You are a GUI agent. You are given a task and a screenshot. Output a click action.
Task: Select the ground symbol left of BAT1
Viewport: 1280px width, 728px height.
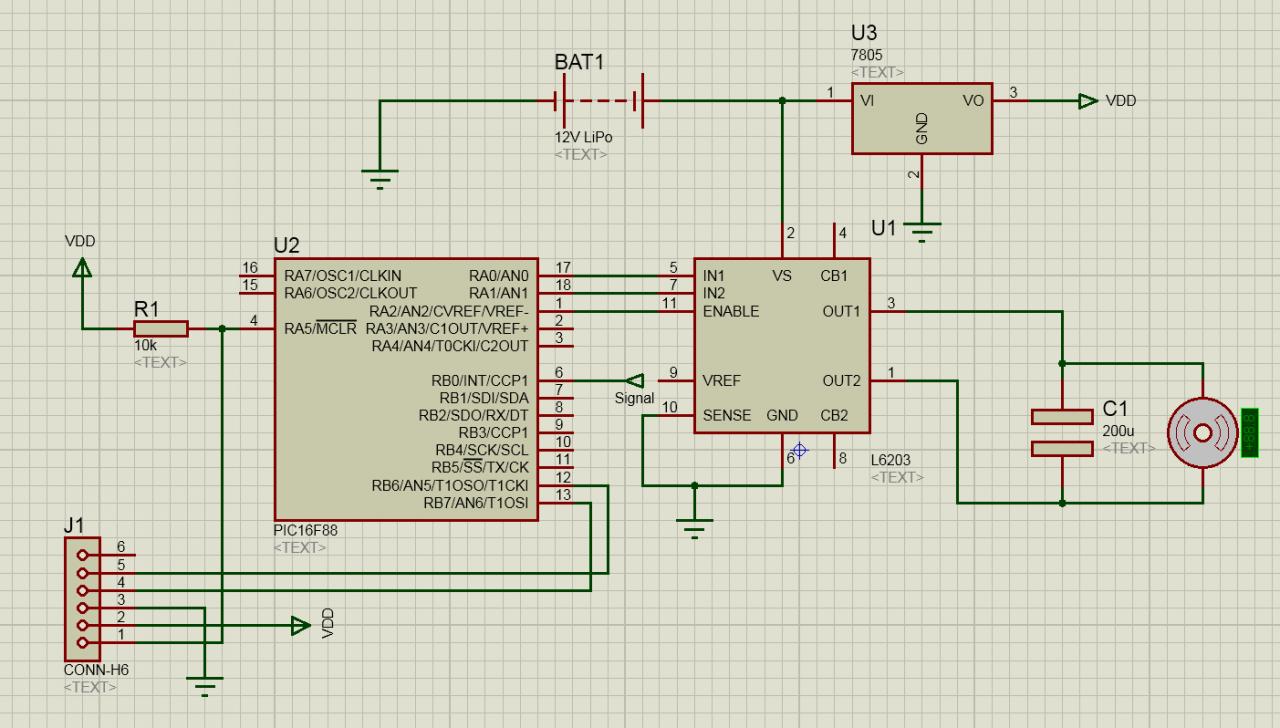tap(380, 179)
